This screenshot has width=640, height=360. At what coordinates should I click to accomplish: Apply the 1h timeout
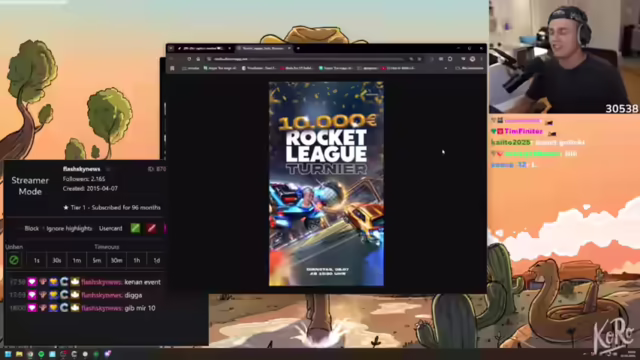pos(136,260)
